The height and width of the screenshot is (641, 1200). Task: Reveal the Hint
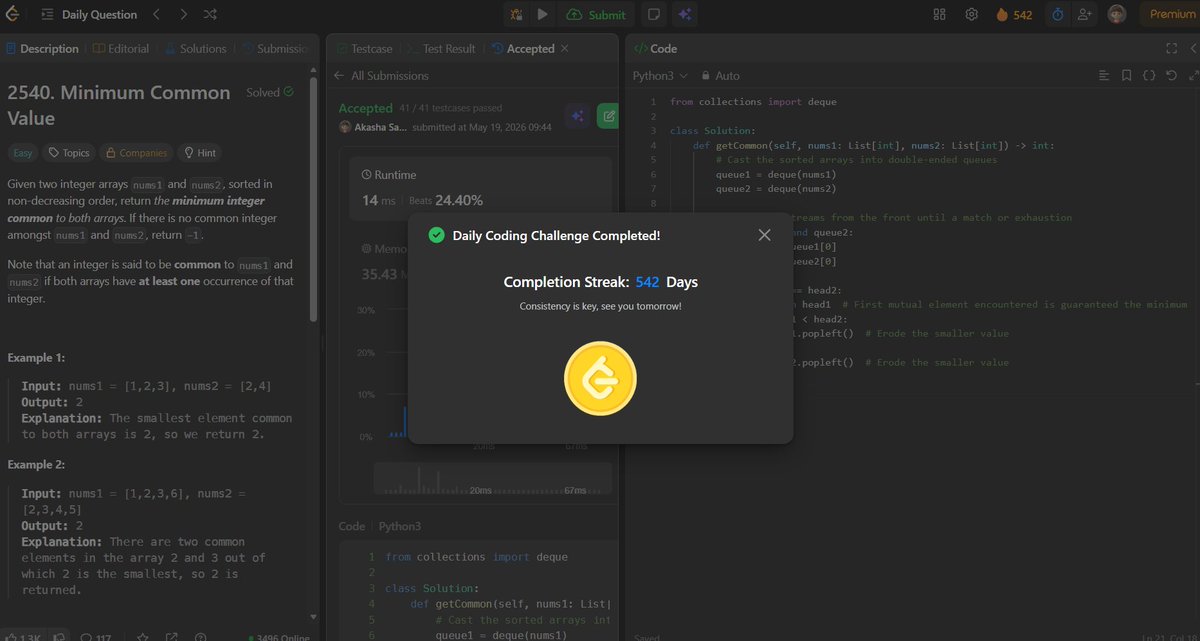[199, 153]
